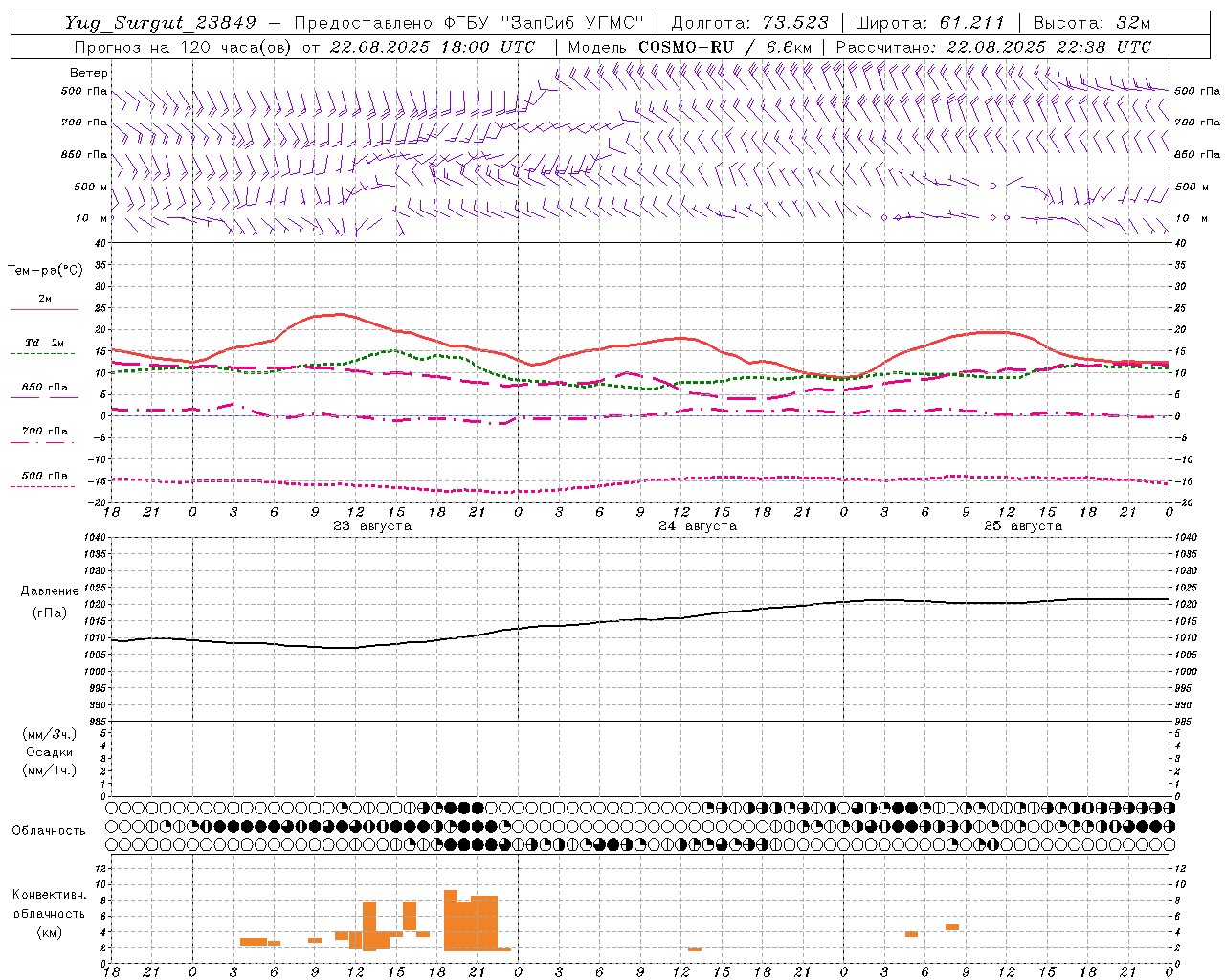Click the (гПа) pressure unit label
This screenshot has height=980, width=1225.
tap(50, 612)
